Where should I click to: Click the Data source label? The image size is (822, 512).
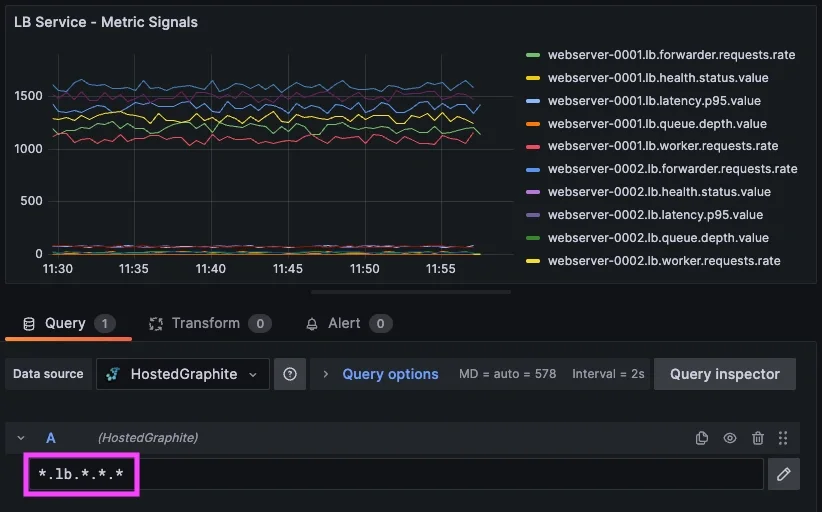pyautogui.click(x=48, y=374)
